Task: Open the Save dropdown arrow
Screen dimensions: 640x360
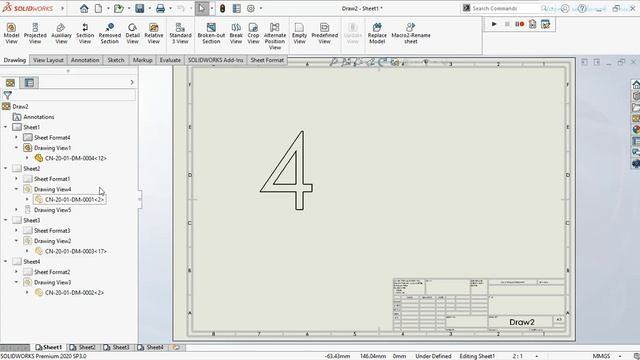Action: point(149,8)
